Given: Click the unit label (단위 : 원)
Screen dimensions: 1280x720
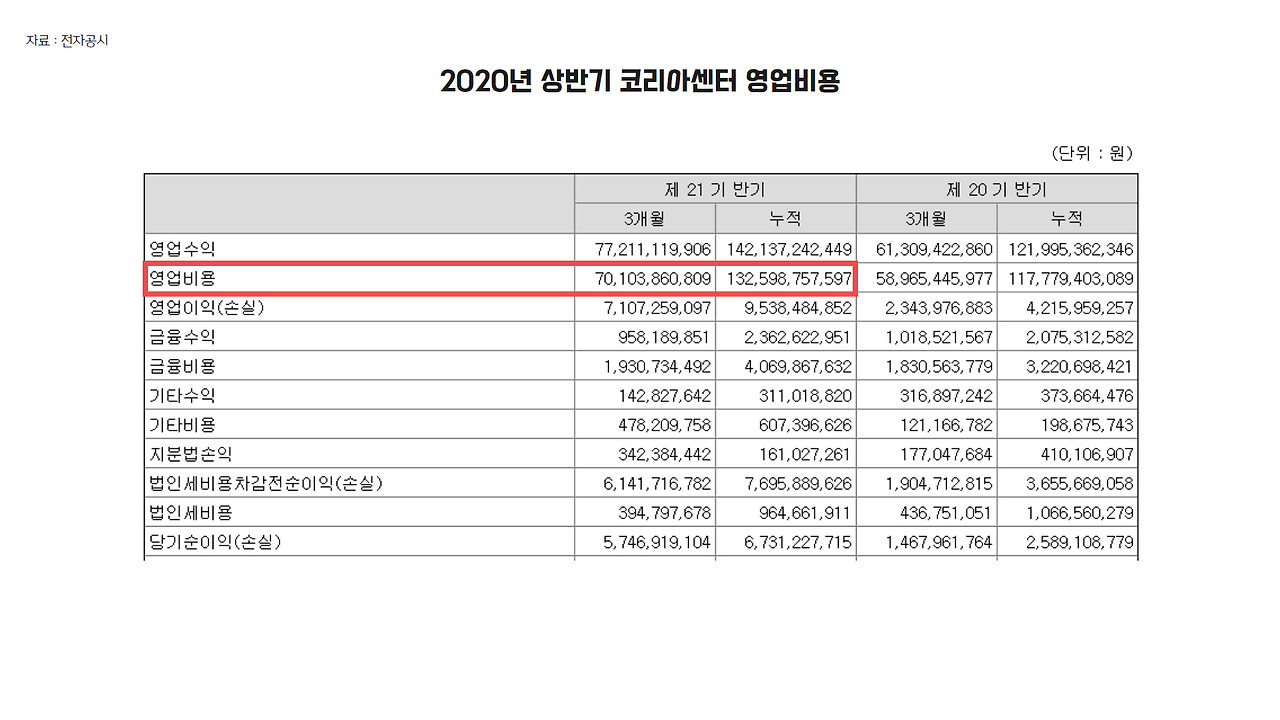Looking at the screenshot, I should 1092,153.
